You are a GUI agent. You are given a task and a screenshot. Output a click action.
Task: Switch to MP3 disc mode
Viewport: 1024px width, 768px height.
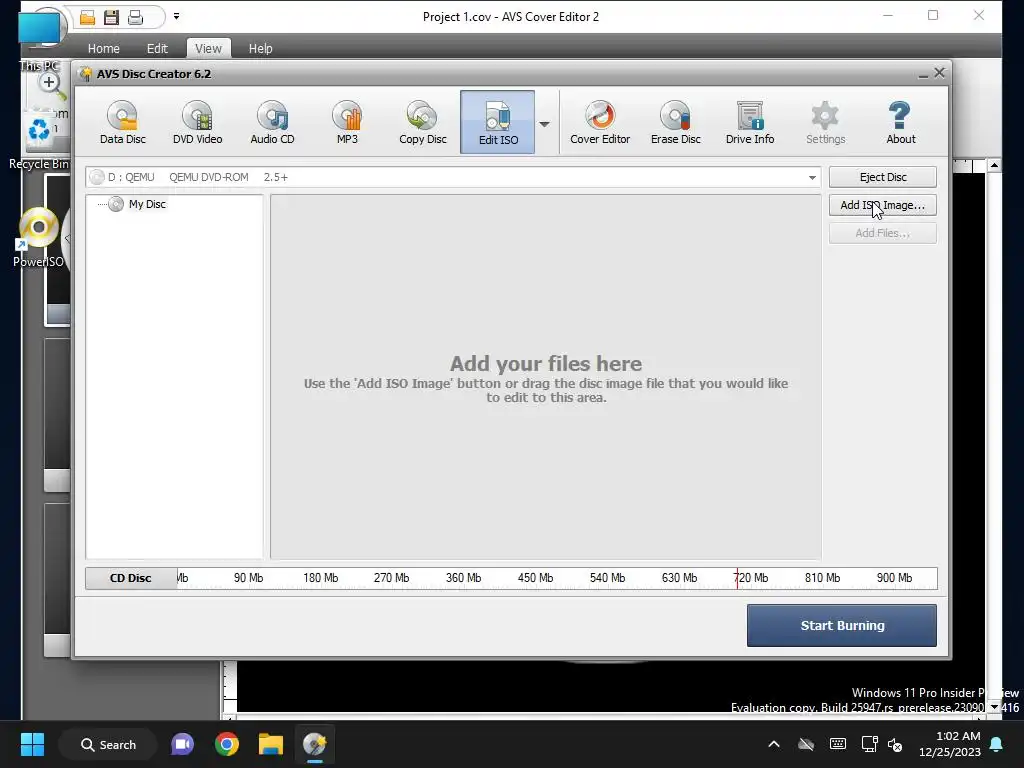pos(347,122)
